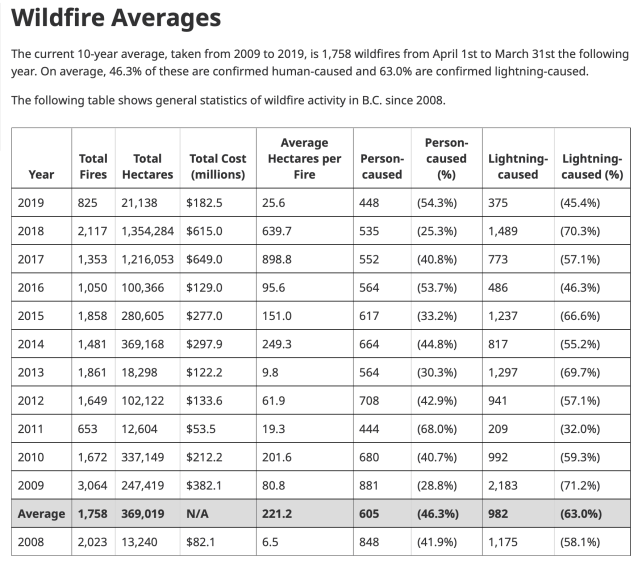The width and height of the screenshot is (638, 561).
Task: Click the Wildfire Averages page heading
Action: coord(116,18)
